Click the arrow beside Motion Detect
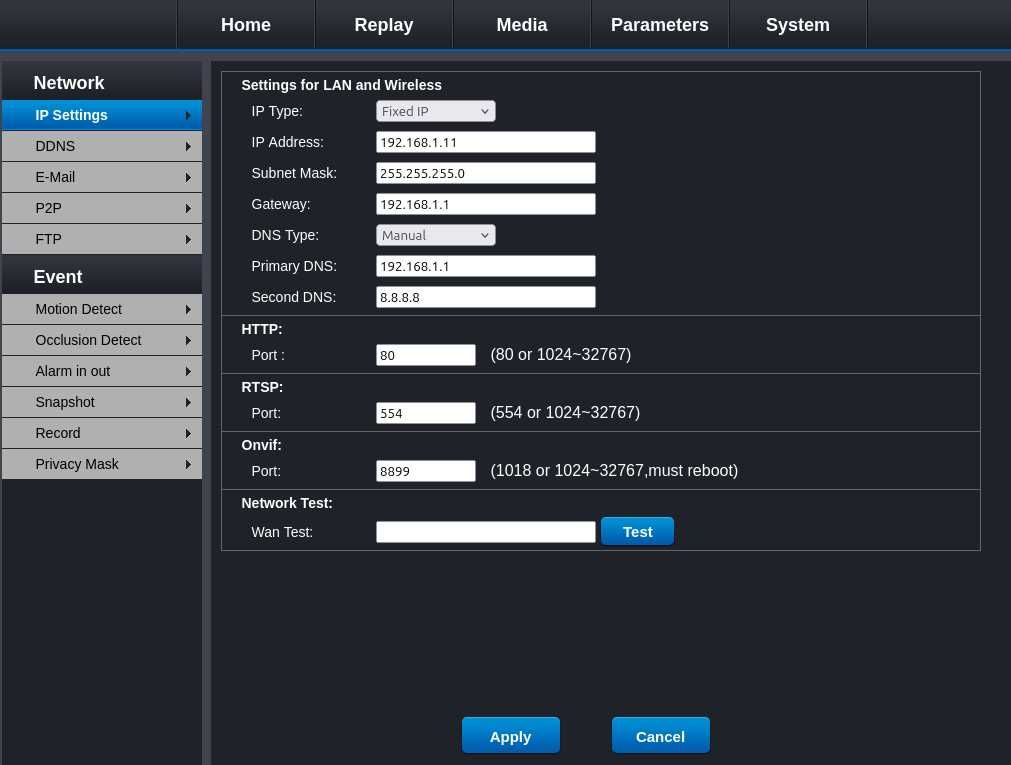The width and height of the screenshot is (1011, 765). click(x=188, y=310)
